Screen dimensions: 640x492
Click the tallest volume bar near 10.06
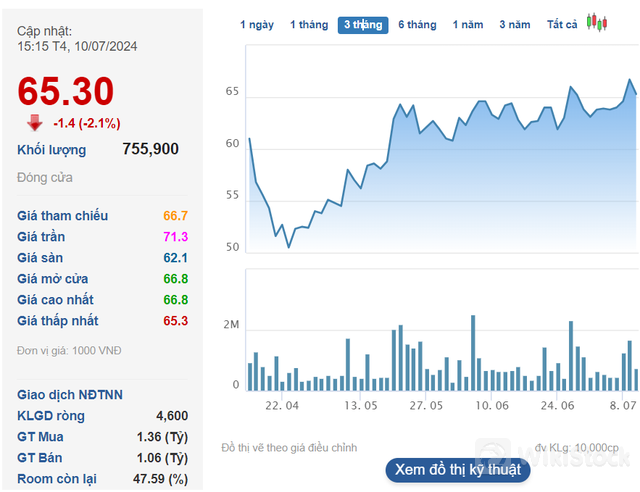(x=472, y=352)
